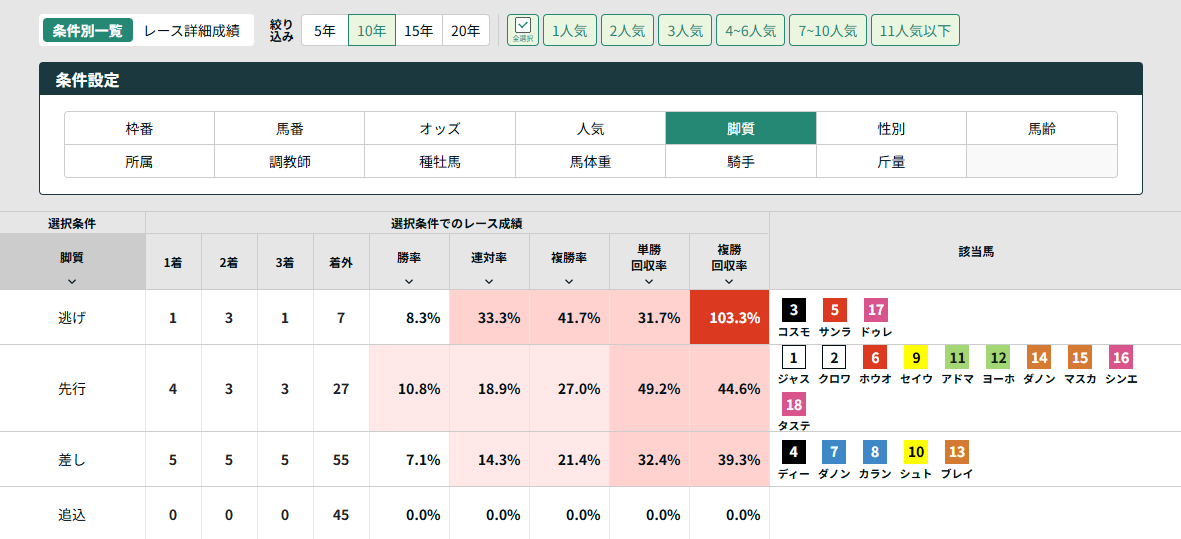The height and width of the screenshot is (539, 1181).
Task: Toggle the select-all popularity checkbox
Action: tap(522, 30)
